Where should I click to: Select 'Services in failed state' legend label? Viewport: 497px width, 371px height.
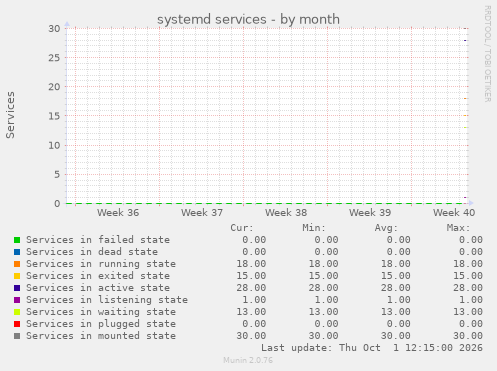[98, 240]
